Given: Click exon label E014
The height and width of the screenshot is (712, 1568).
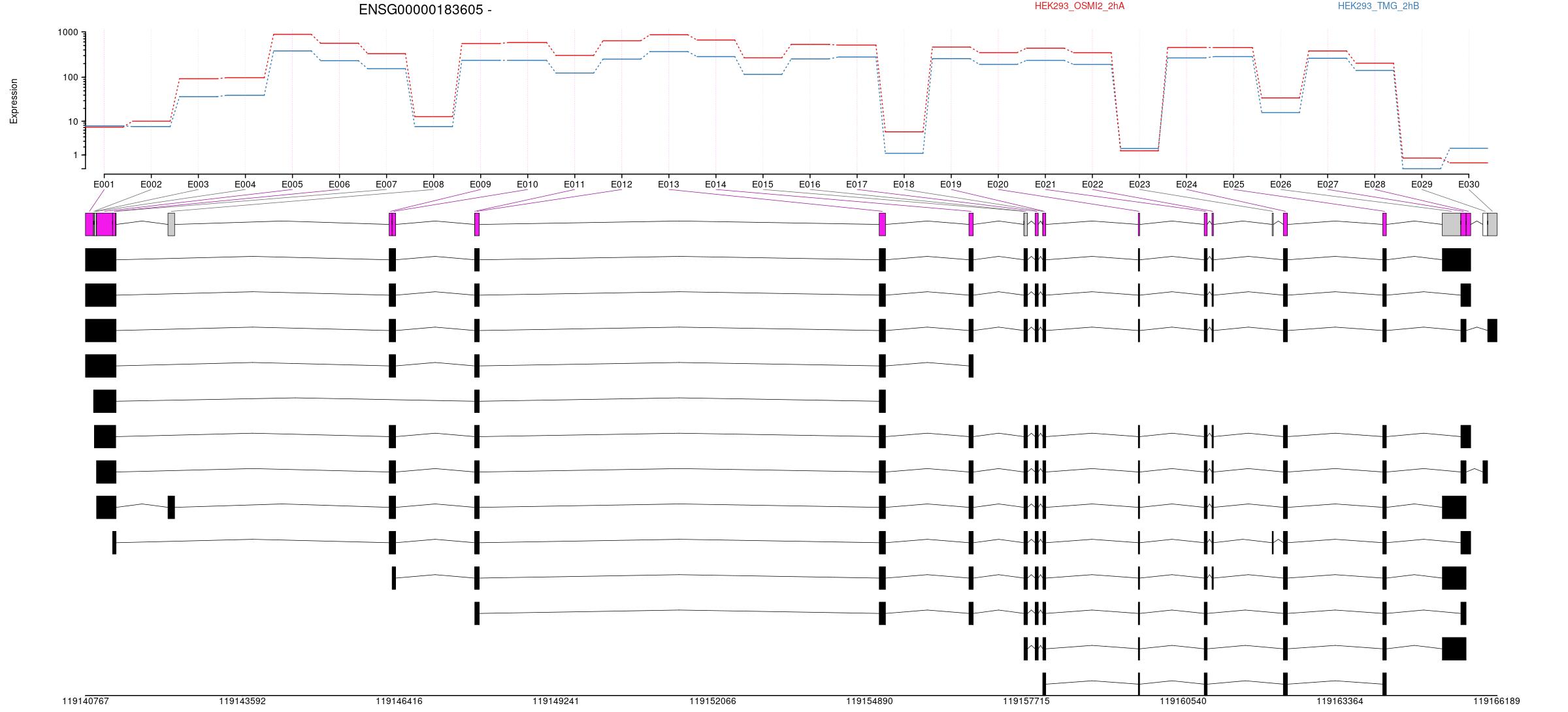Looking at the screenshot, I should coord(715,184).
